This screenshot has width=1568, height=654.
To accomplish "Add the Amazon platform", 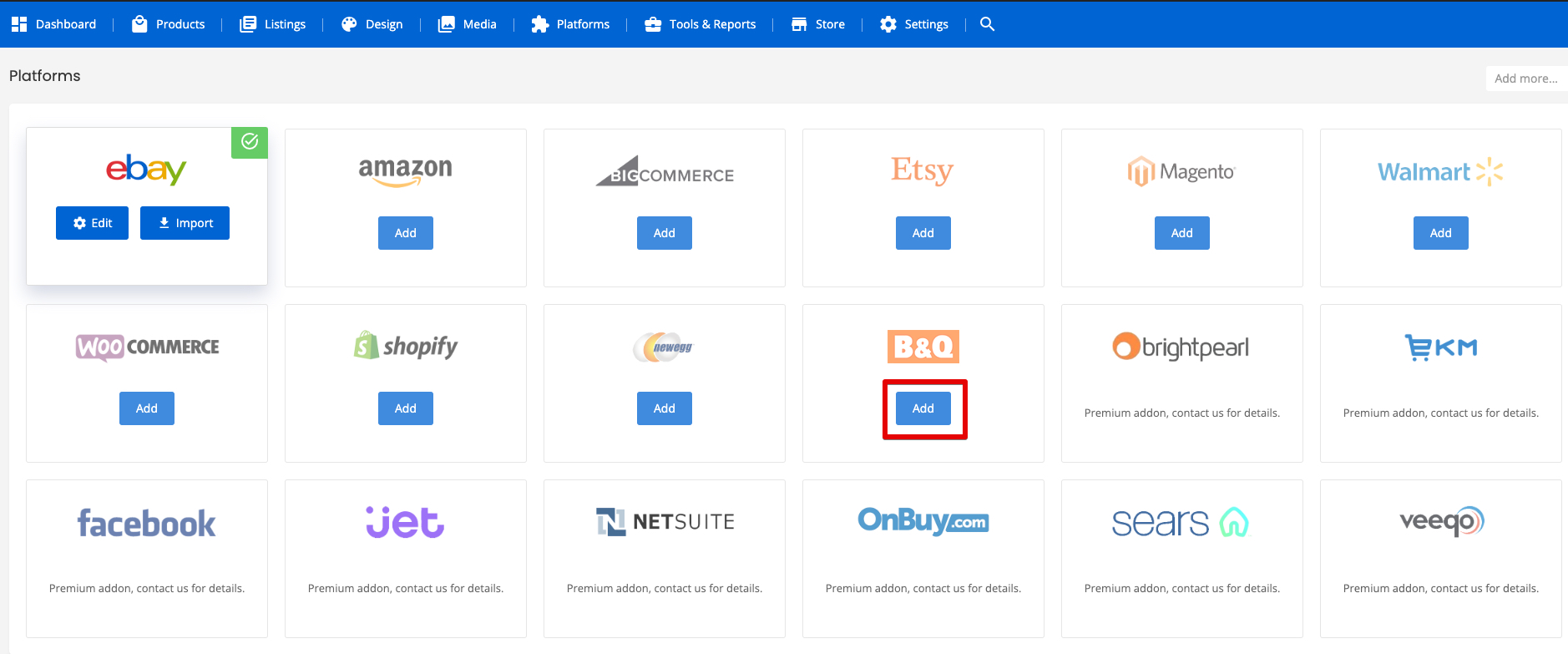I will pos(406,233).
